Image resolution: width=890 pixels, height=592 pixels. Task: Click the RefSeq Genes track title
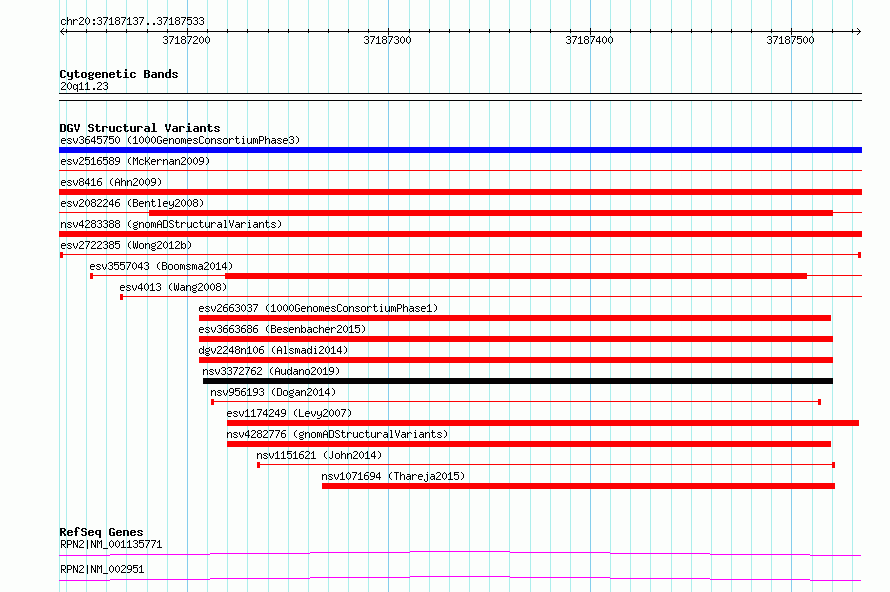(101, 532)
